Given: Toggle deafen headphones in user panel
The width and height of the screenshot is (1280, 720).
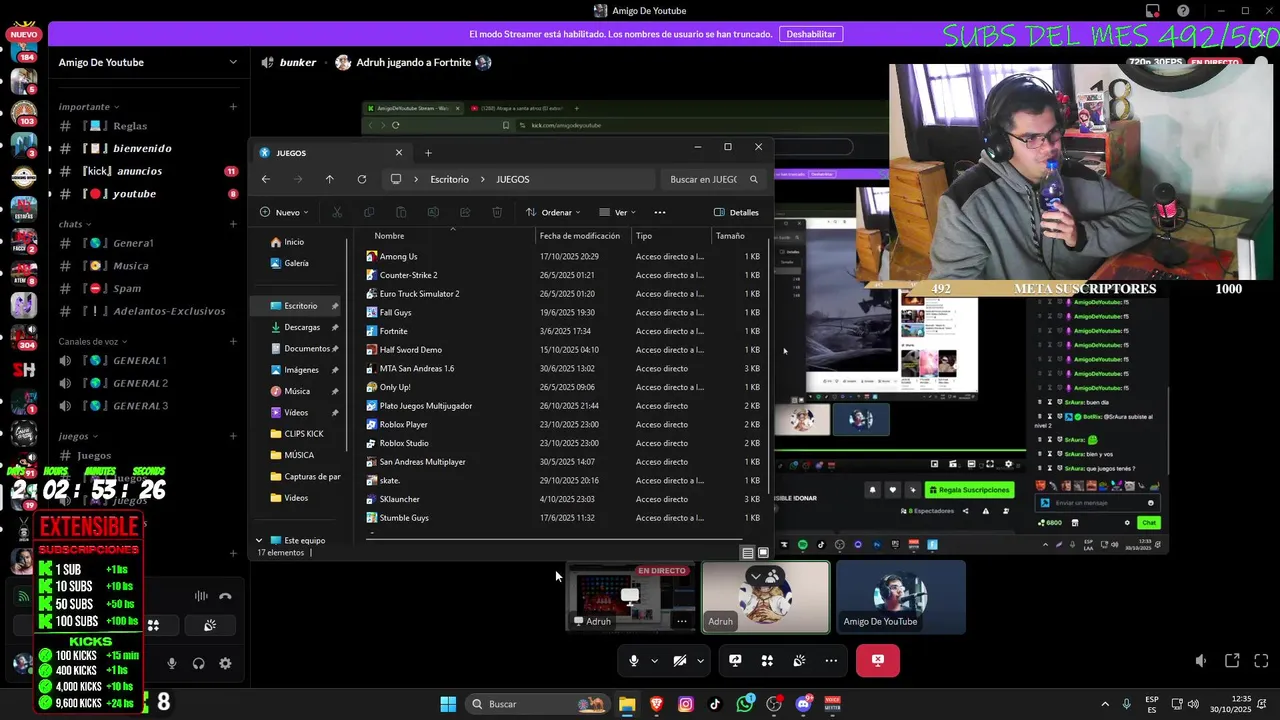Looking at the screenshot, I should click(x=198, y=663).
